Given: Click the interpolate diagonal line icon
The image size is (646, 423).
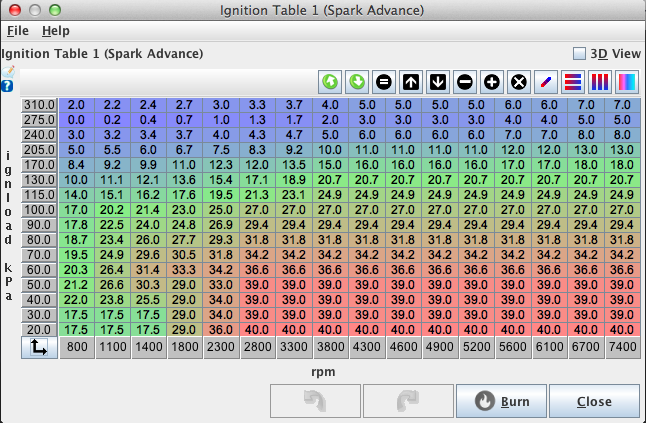Looking at the screenshot, I should point(547,81).
